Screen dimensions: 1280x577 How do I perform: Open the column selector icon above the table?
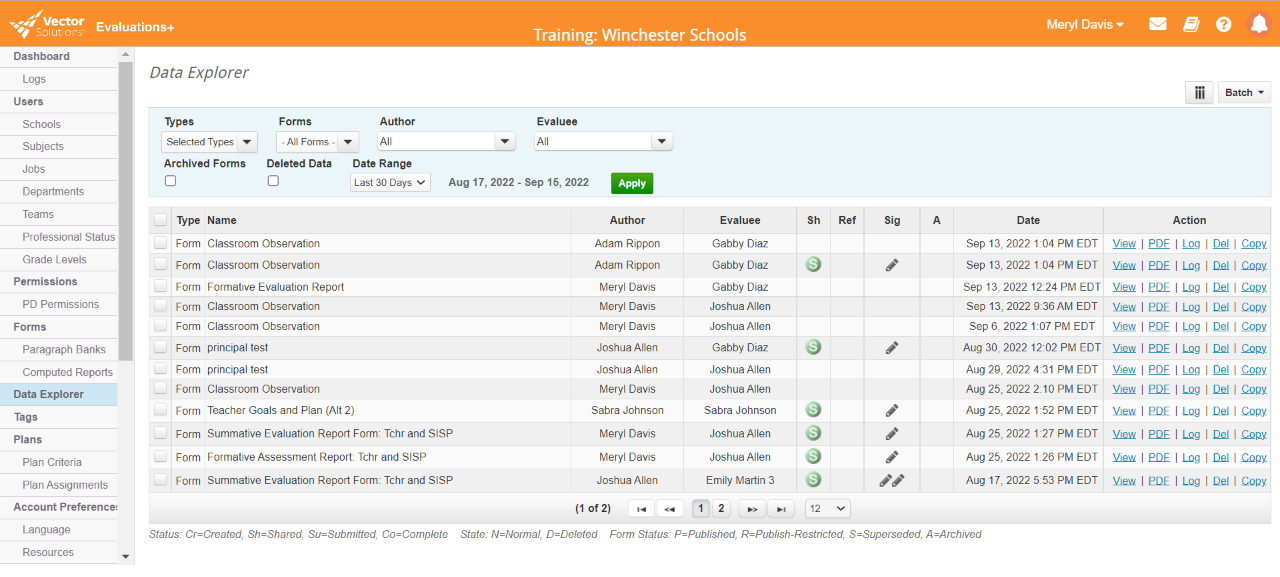[x=1199, y=92]
